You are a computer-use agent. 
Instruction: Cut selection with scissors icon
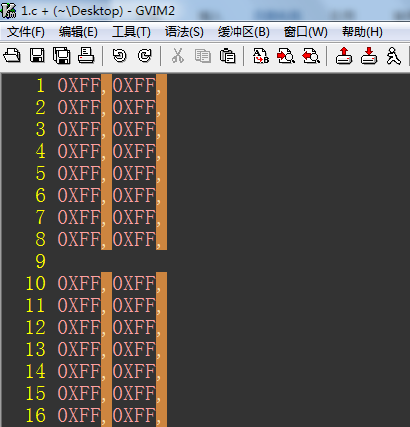click(178, 55)
